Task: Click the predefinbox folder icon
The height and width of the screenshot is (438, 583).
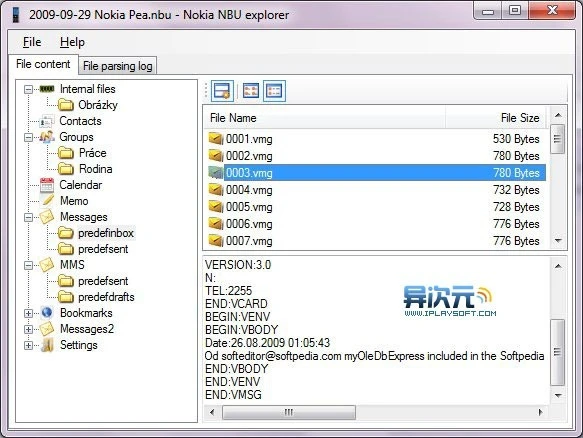Action: (x=66, y=233)
